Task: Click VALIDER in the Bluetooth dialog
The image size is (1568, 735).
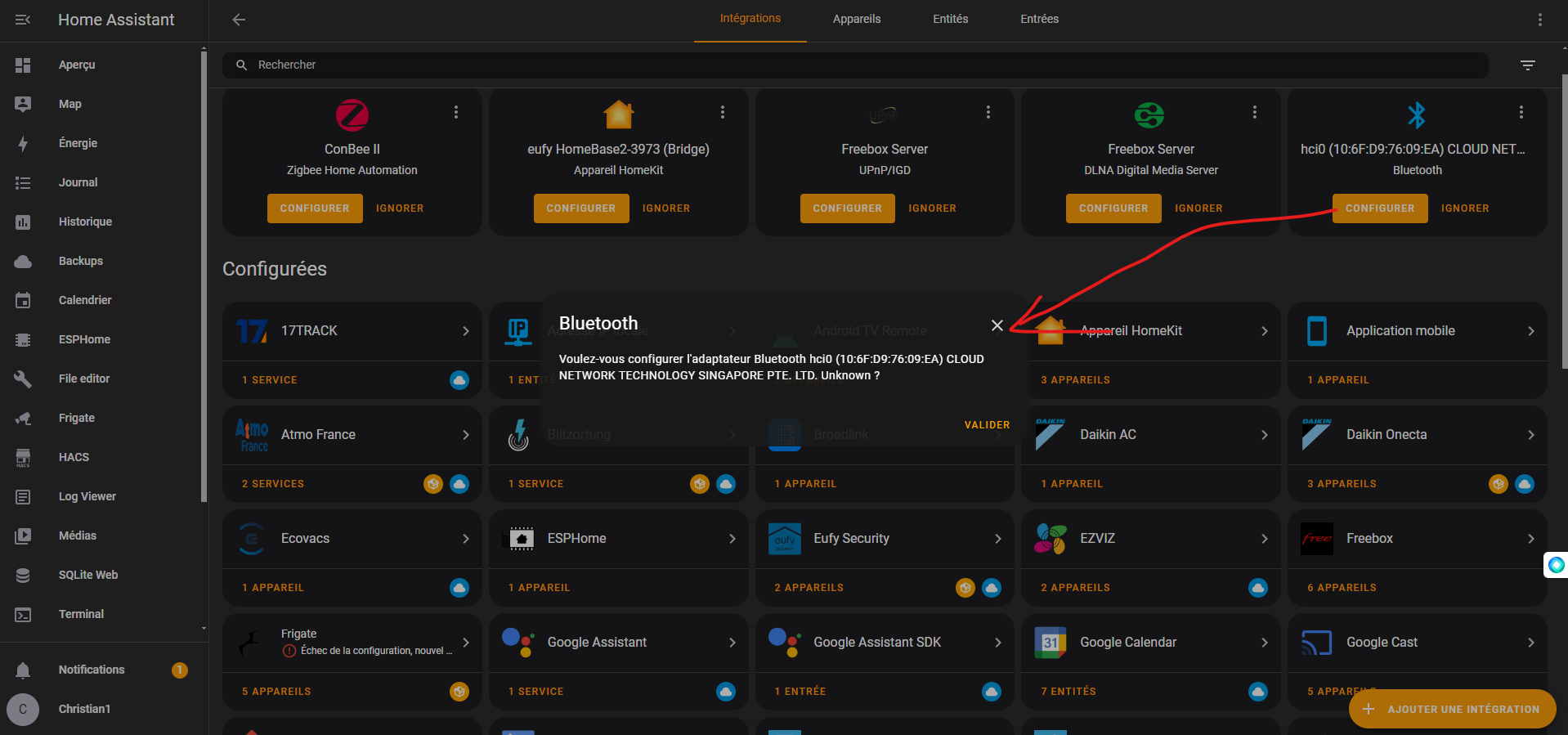Action: 987,425
